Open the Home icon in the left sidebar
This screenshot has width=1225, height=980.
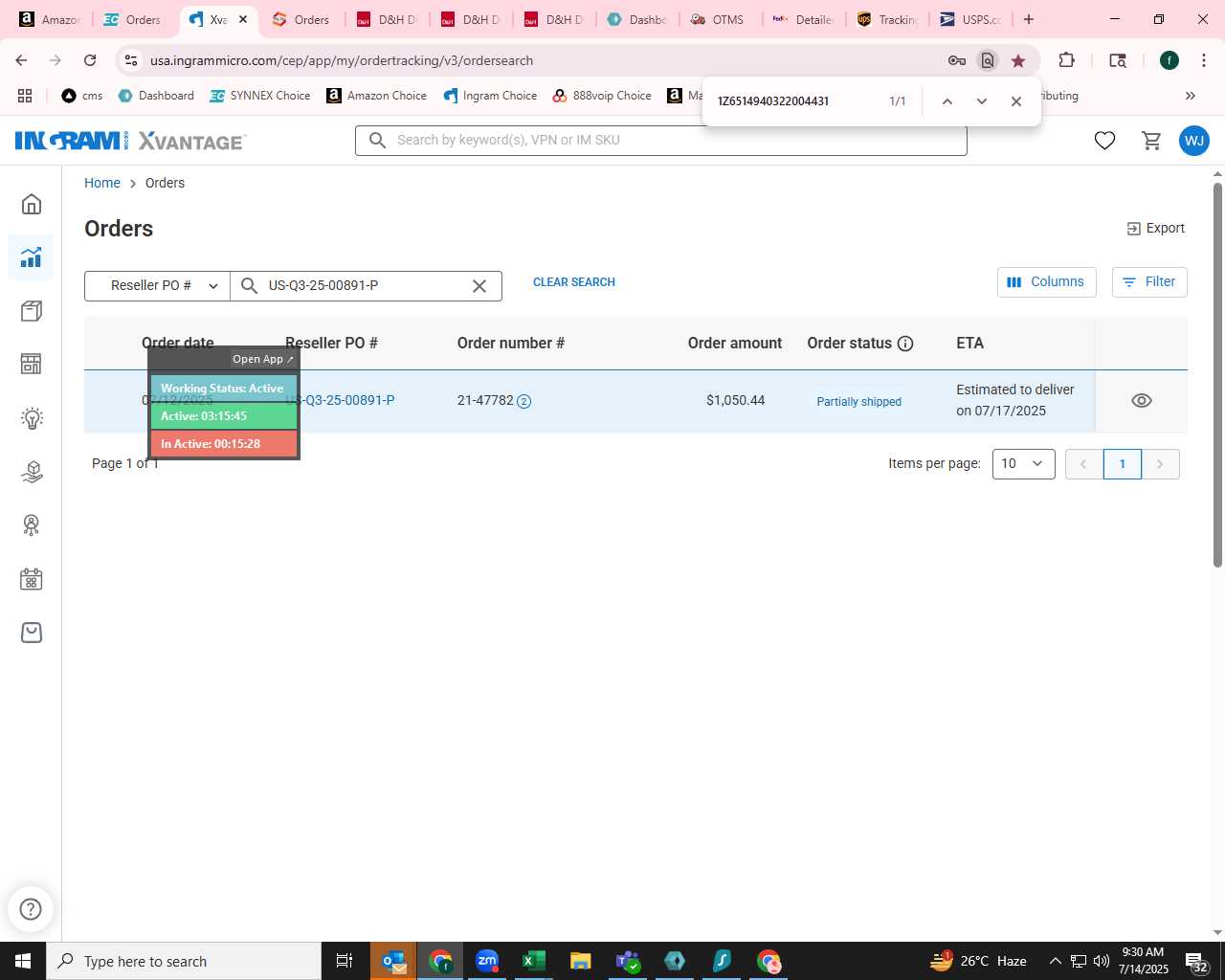pos(32,204)
